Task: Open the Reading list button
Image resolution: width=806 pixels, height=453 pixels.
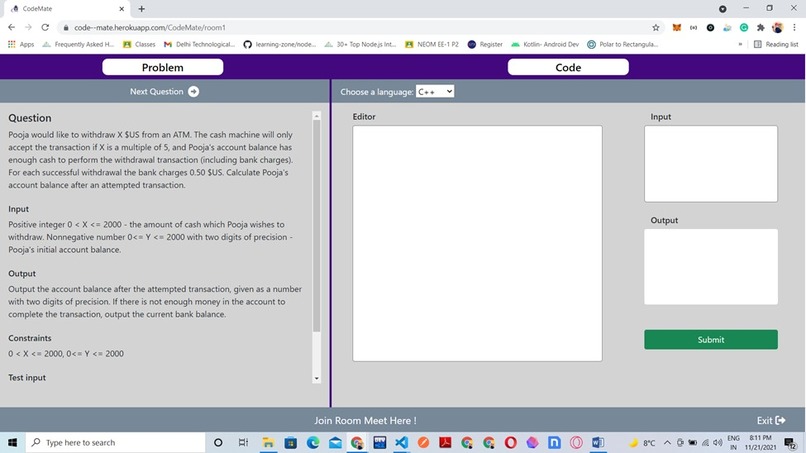Action: [776, 44]
